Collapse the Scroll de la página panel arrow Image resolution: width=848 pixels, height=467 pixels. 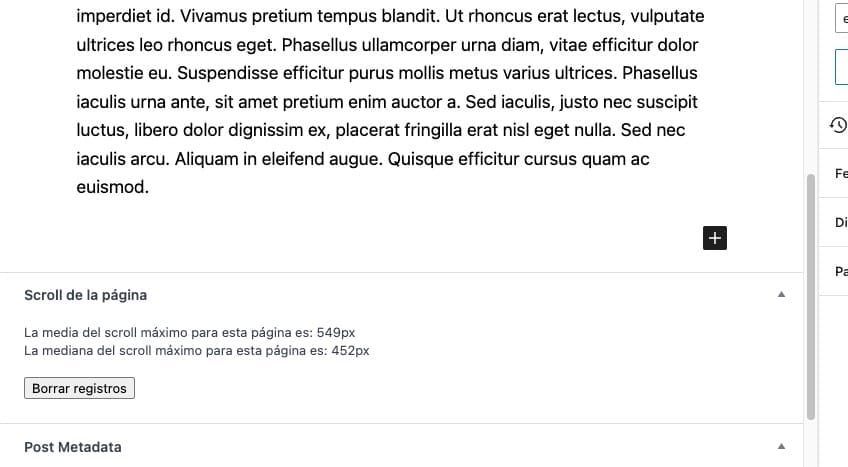click(782, 295)
